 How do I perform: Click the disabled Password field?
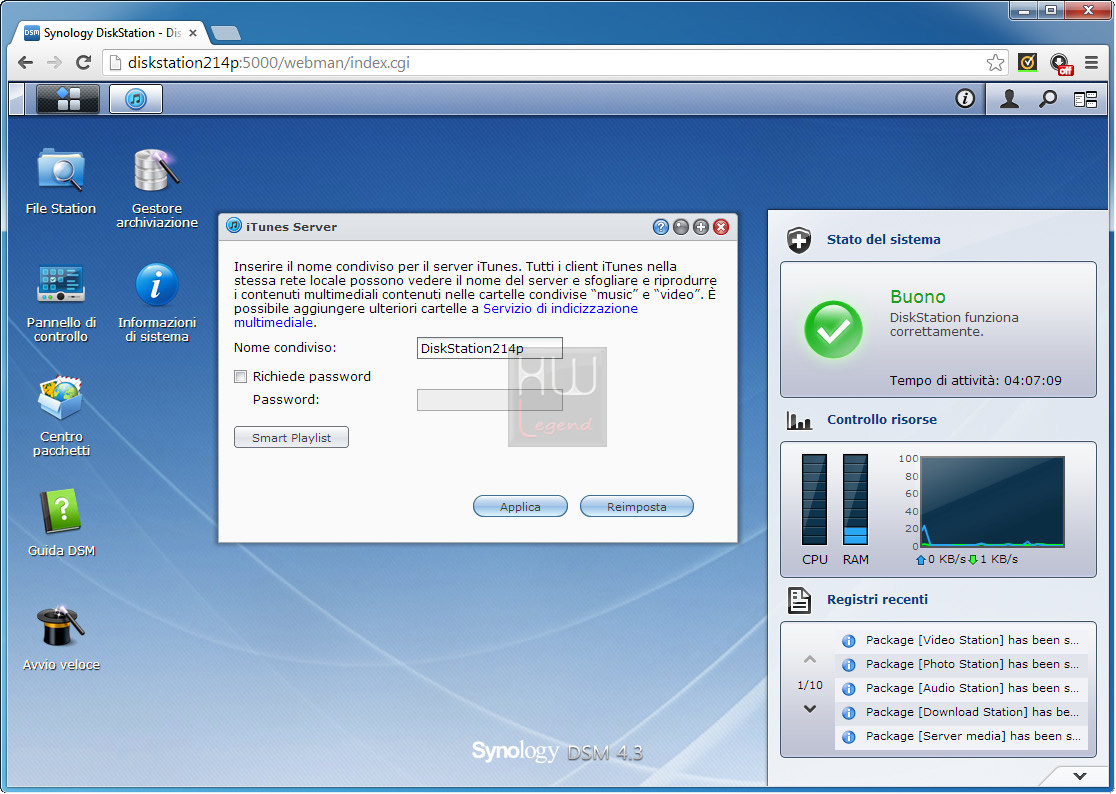point(490,400)
